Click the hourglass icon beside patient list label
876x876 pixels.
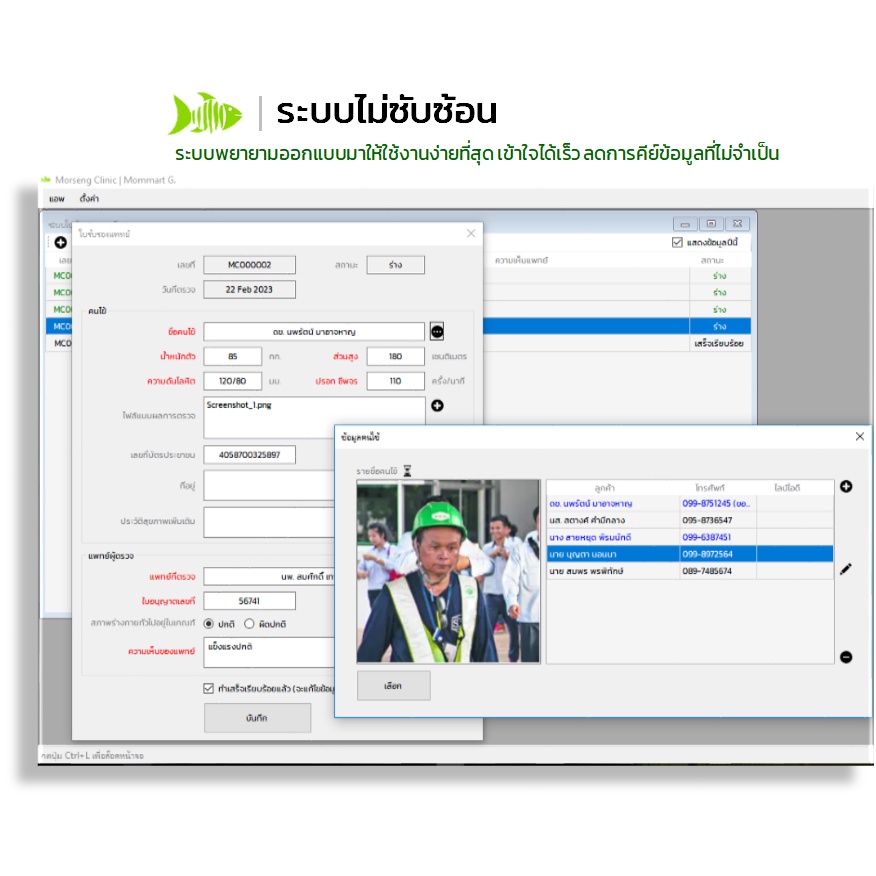[407, 469]
